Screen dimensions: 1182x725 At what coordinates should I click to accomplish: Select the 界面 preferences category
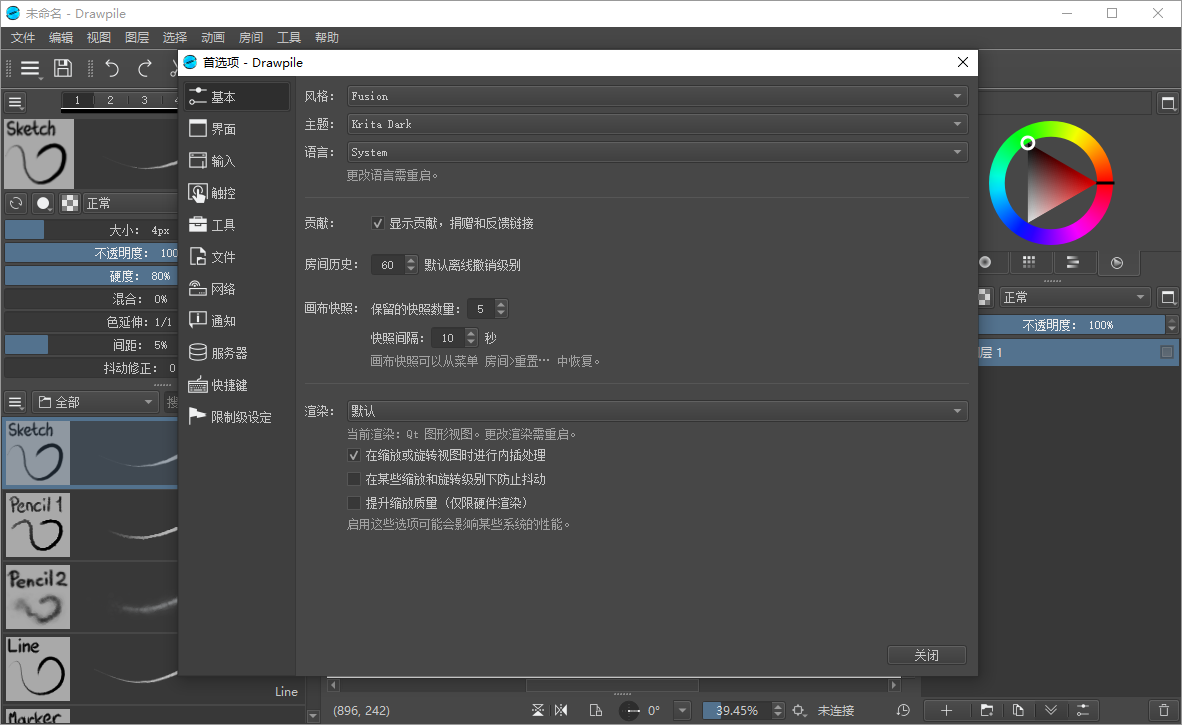point(237,129)
